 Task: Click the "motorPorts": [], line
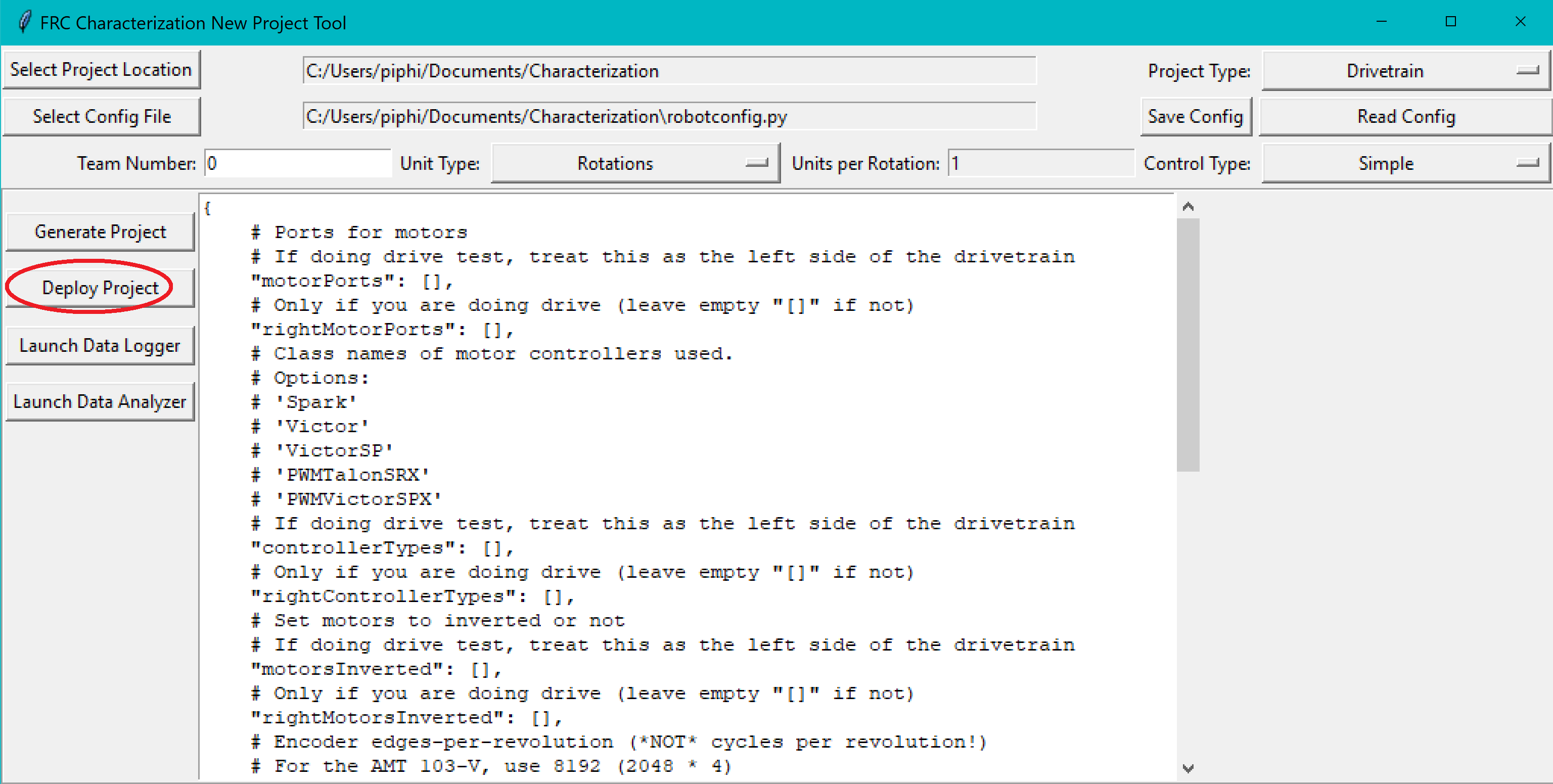click(x=351, y=282)
